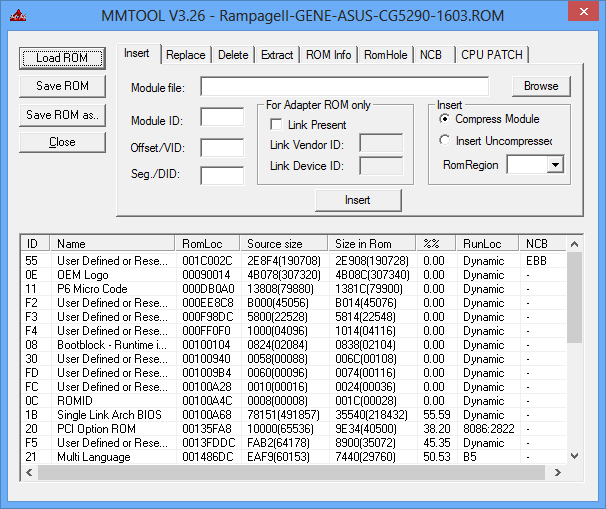The height and width of the screenshot is (509, 606).
Task: Click the MMTOOL app icon in title bar
Action: 18,15
